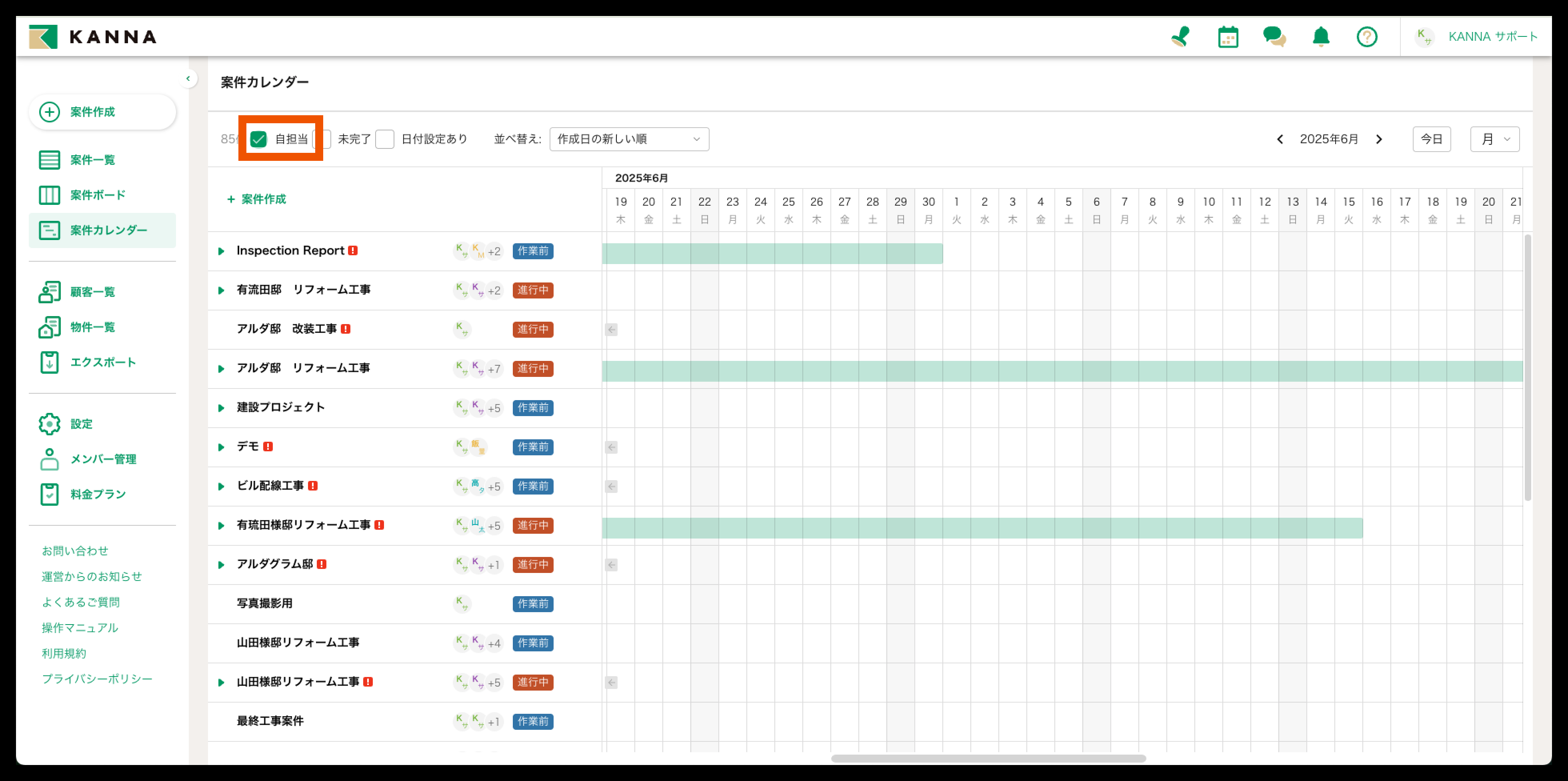Click the notification bell icon

(1320, 36)
